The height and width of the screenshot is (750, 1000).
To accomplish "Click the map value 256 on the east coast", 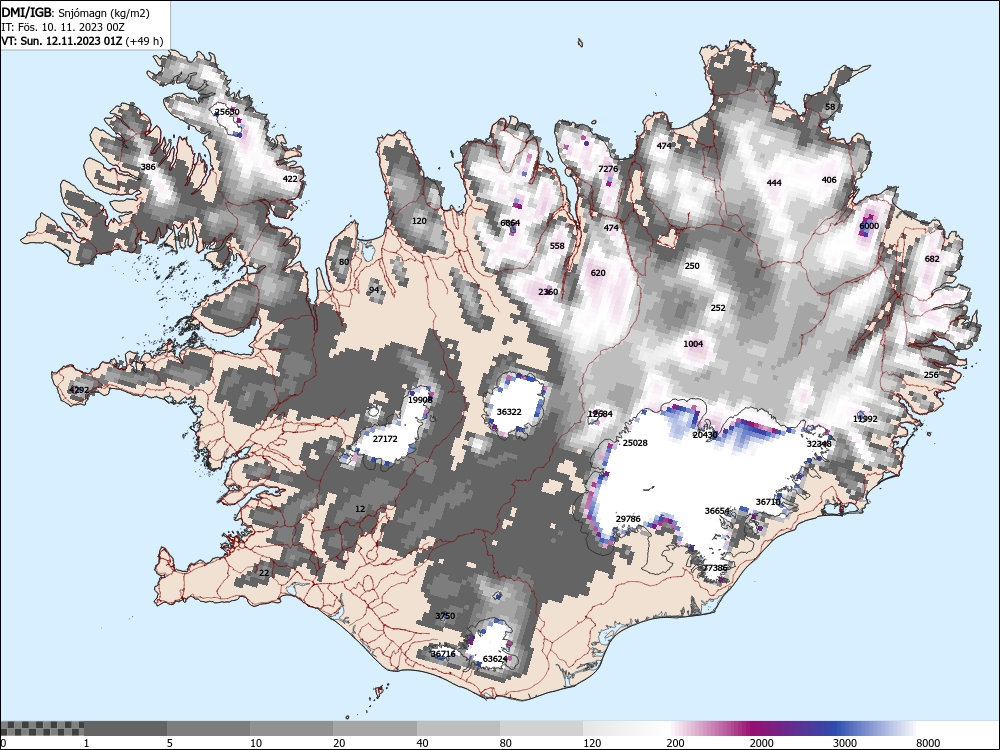I will coord(931,375).
